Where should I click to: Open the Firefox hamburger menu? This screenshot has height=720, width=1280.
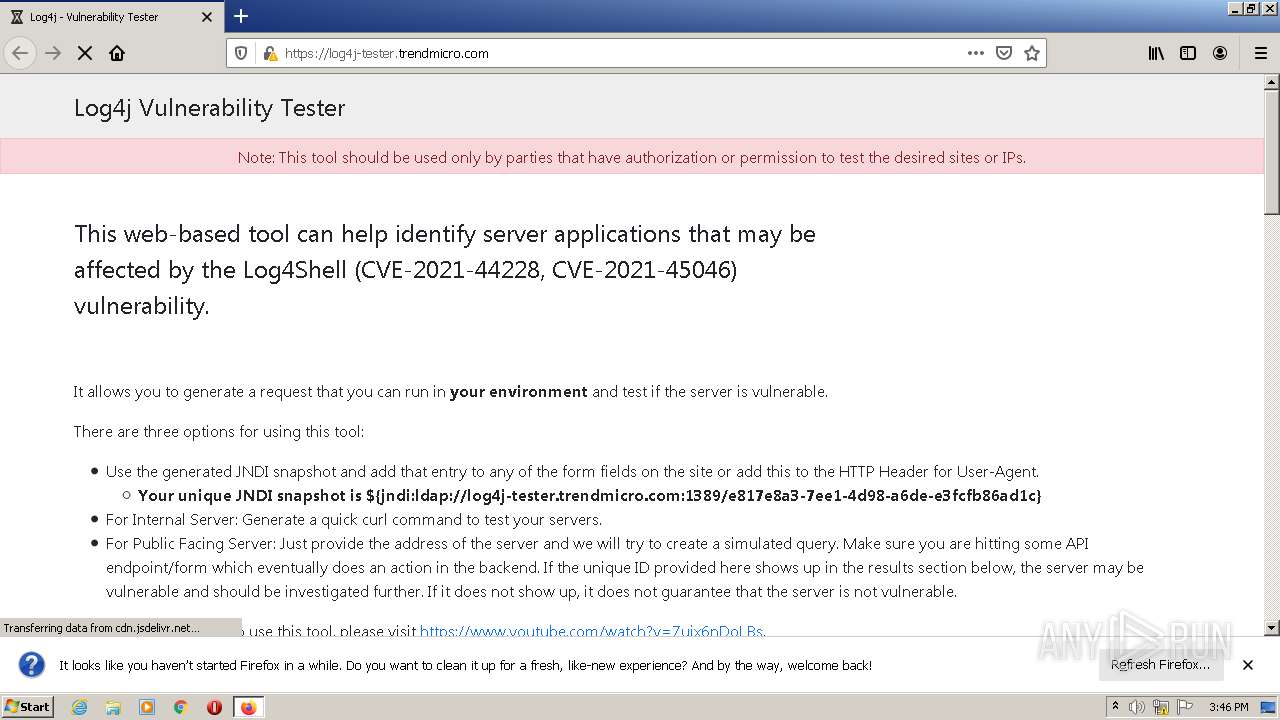click(1260, 53)
